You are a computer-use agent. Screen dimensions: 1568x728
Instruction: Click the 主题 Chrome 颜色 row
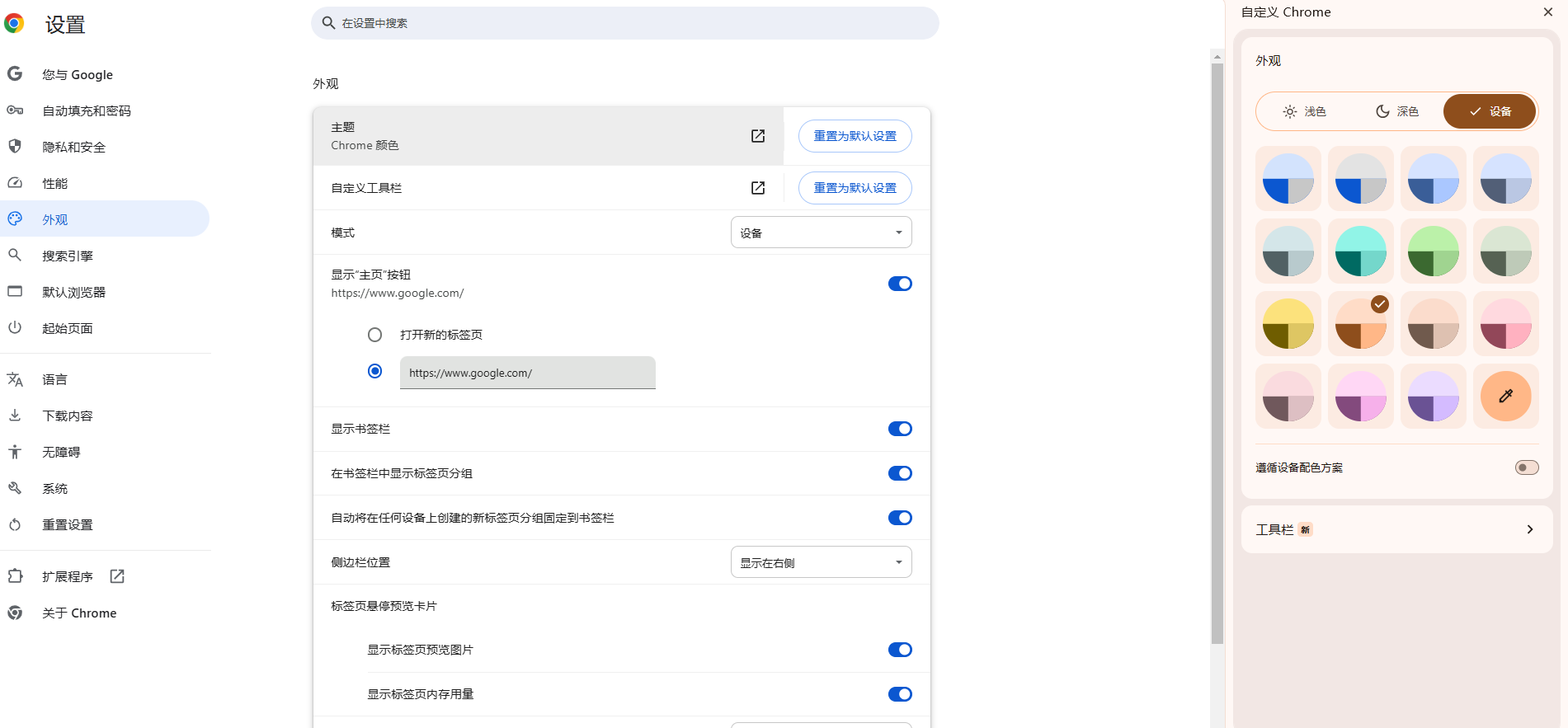pos(548,136)
